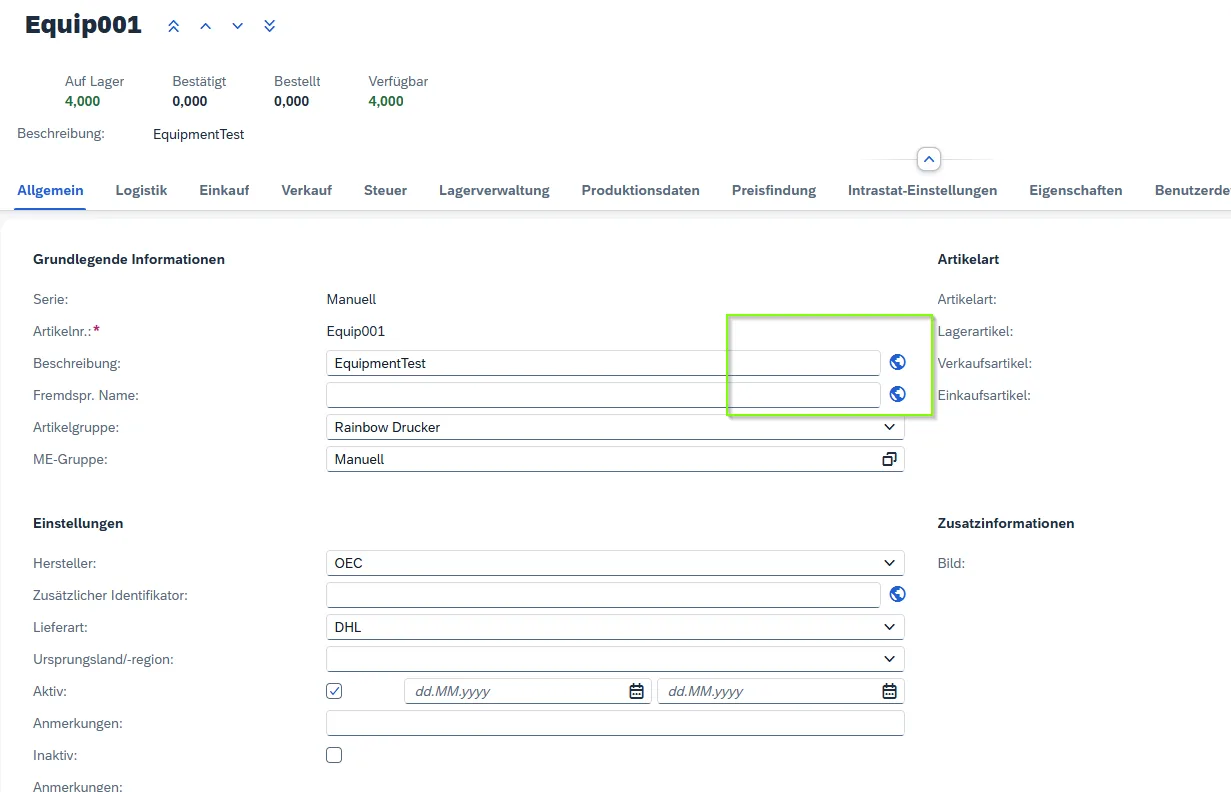Click globe translation icon beside Beschreibung field

(897, 363)
